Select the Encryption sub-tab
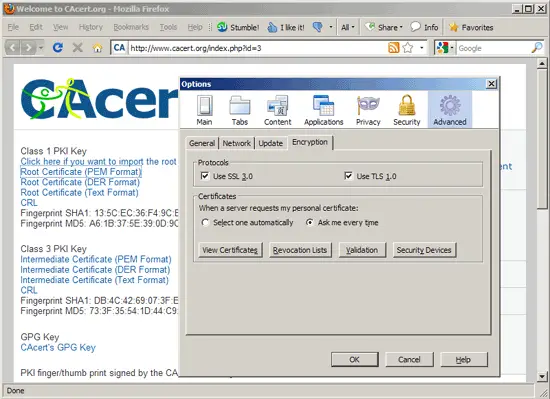Viewport: 550px width, 399px height. (310, 142)
